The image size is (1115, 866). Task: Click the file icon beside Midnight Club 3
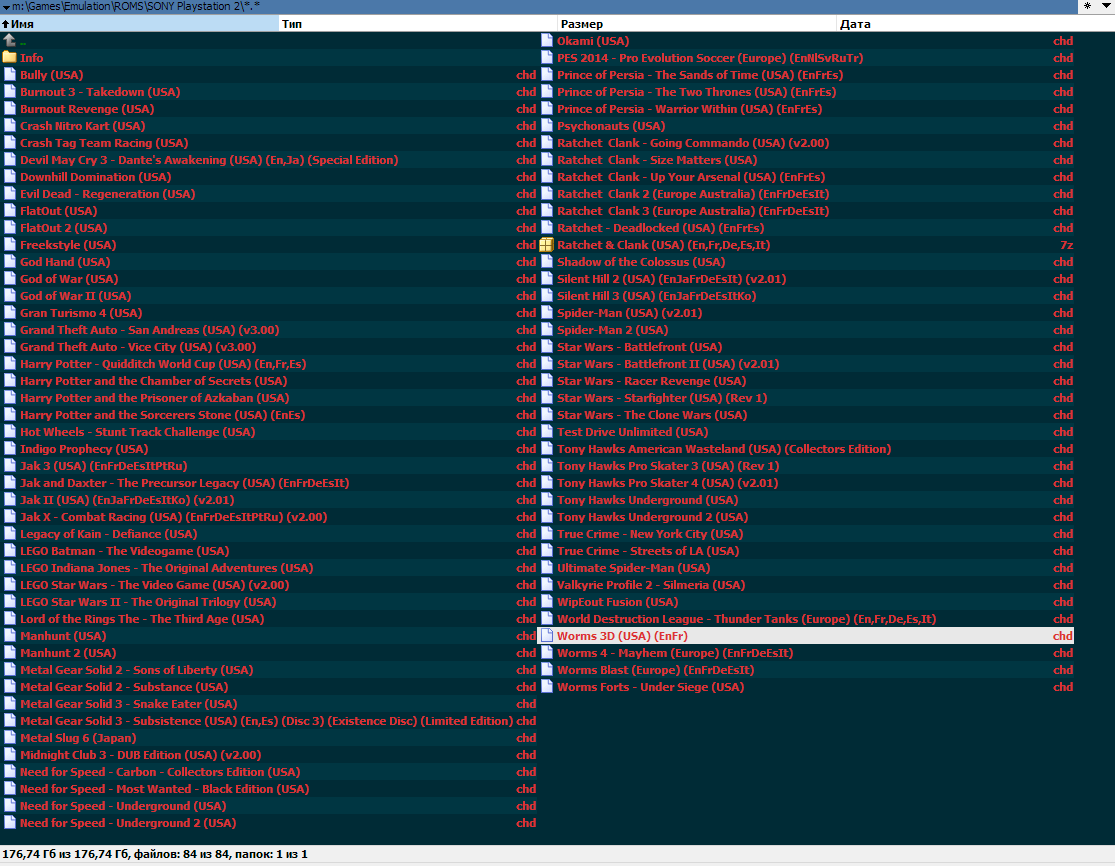[9, 755]
